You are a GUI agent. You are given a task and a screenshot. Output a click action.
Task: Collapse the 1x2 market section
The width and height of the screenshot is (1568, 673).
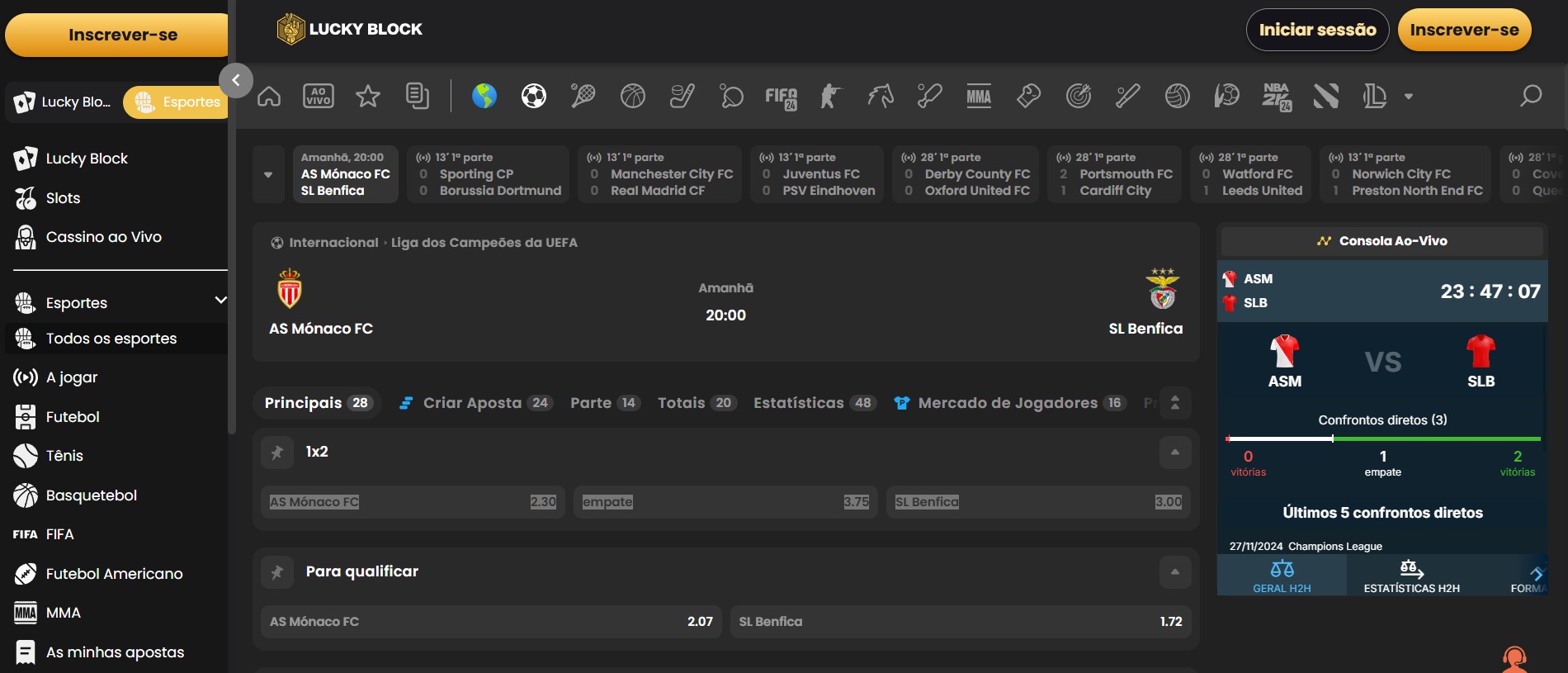coord(1175,453)
